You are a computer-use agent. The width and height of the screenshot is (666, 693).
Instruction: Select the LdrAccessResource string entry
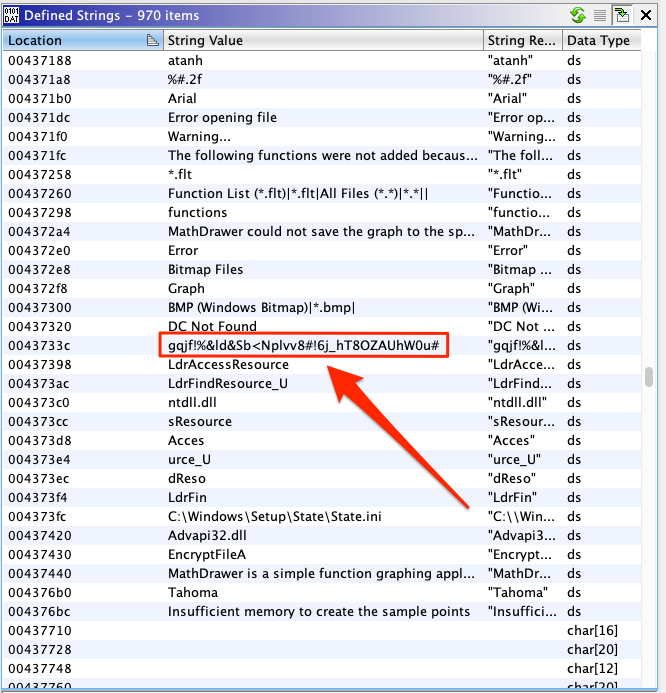pyautogui.click(x=228, y=365)
